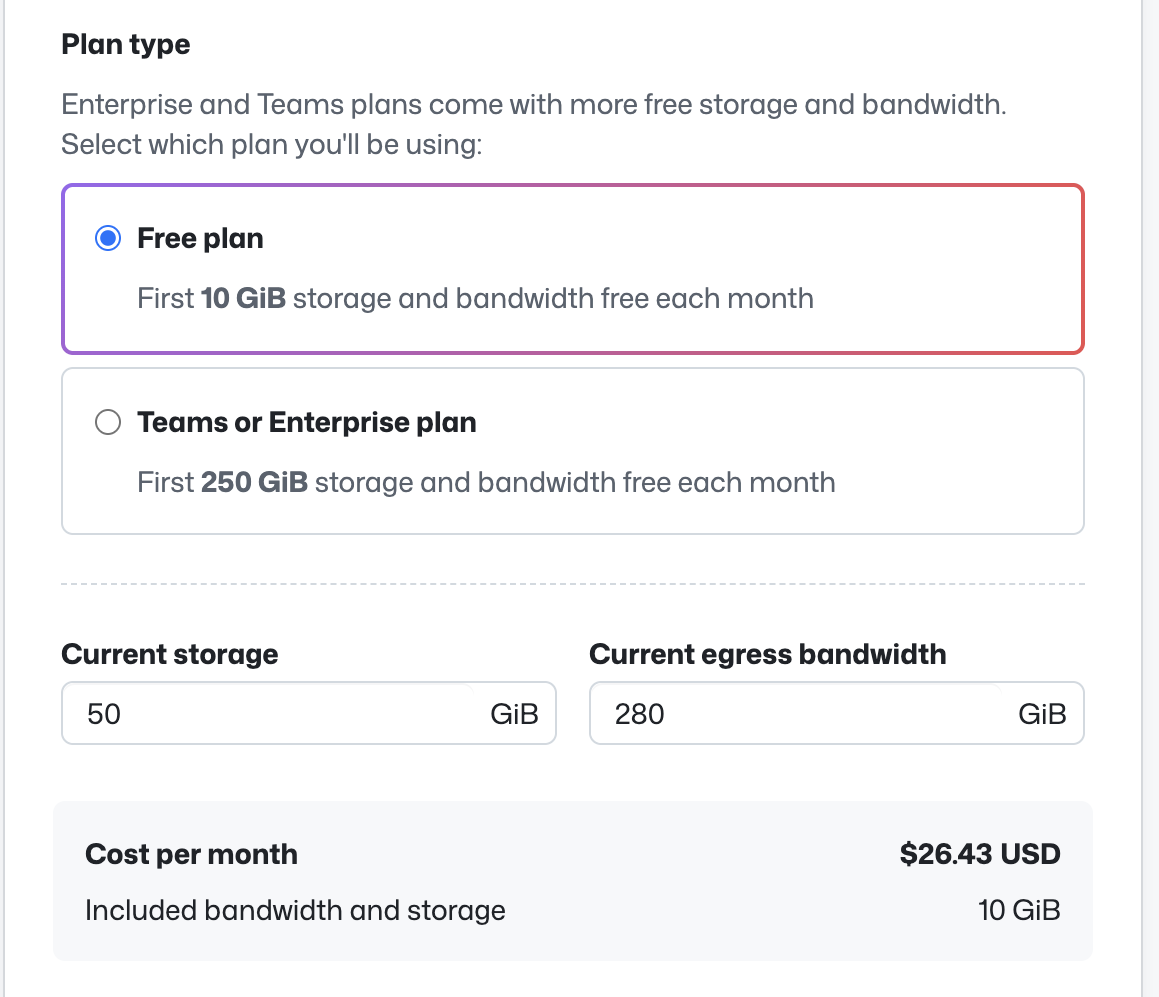Click the "Select which plan you'll be using" text
The height and width of the screenshot is (997, 1159).
coord(272,145)
